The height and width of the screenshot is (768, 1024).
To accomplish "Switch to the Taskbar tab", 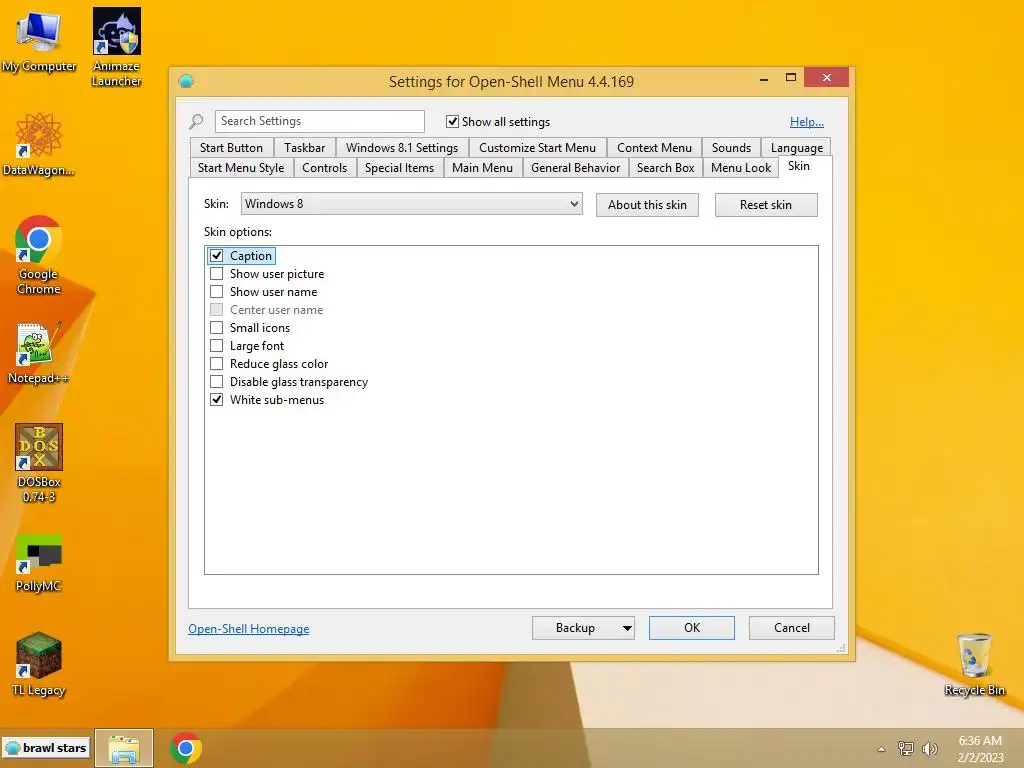I will tap(304, 148).
